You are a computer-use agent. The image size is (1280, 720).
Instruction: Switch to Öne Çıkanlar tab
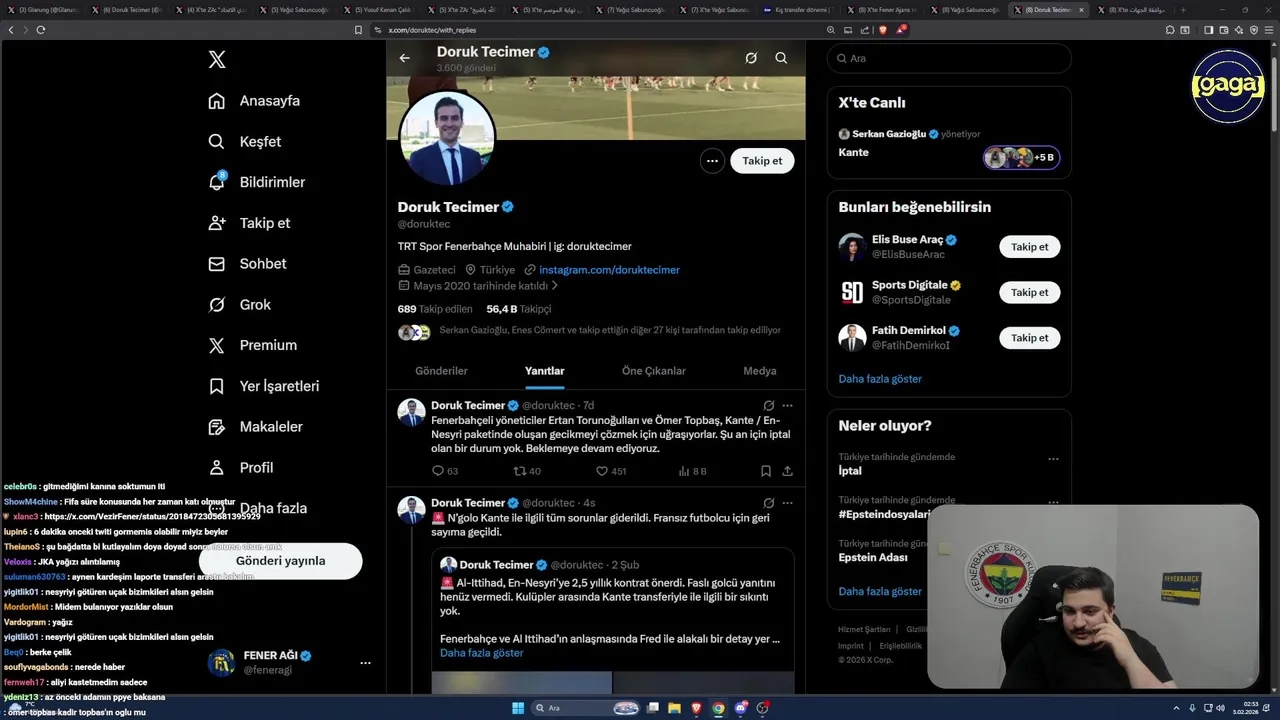(654, 371)
